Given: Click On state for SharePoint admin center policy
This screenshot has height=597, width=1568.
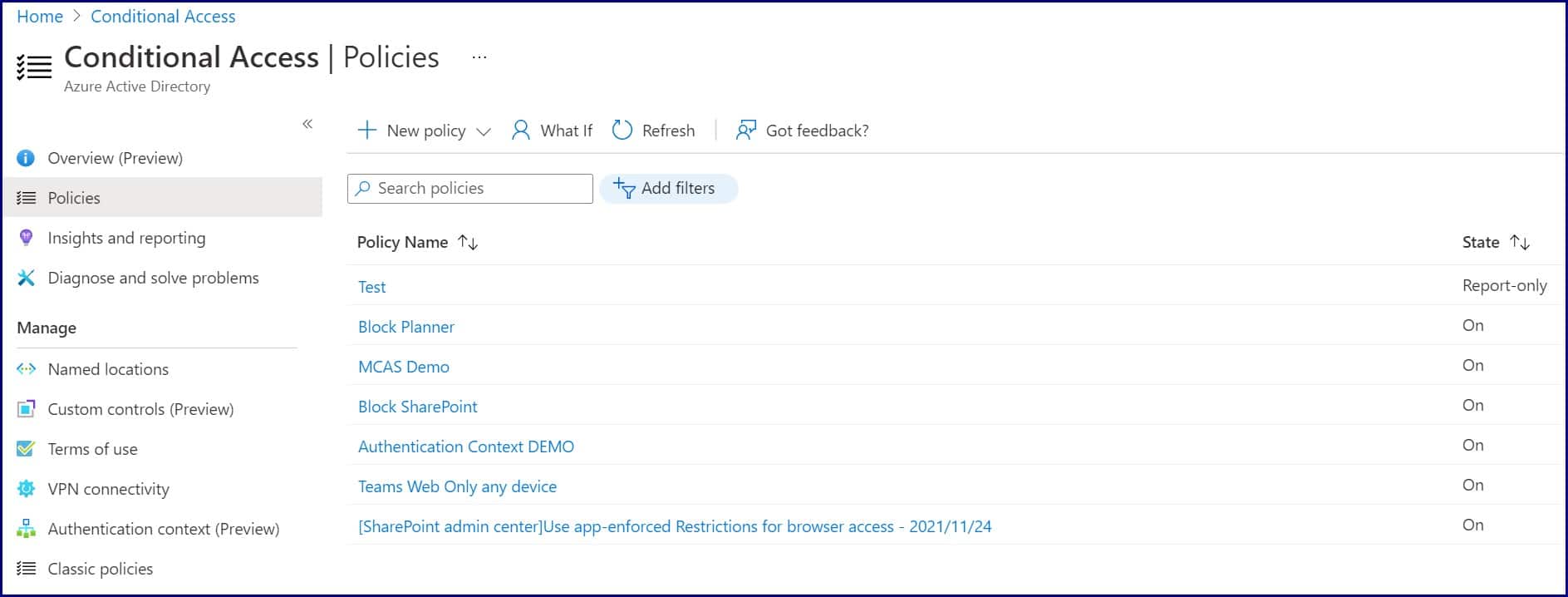Looking at the screenshot, I should (1473, 525).
